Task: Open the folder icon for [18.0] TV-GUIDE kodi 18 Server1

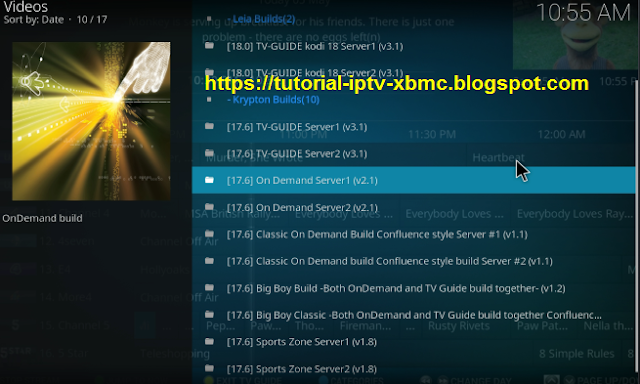Action: pos(209,45)
